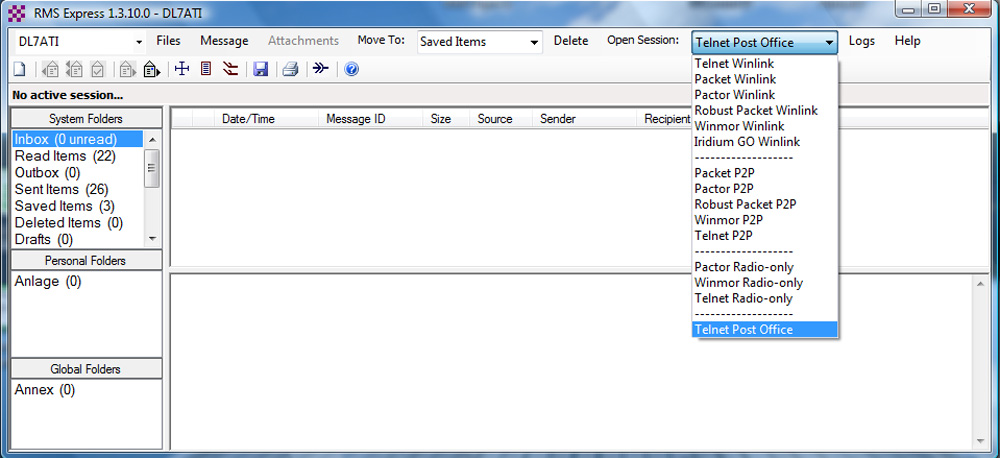
Task: Open the Files menu
Action: pos(168,41)
